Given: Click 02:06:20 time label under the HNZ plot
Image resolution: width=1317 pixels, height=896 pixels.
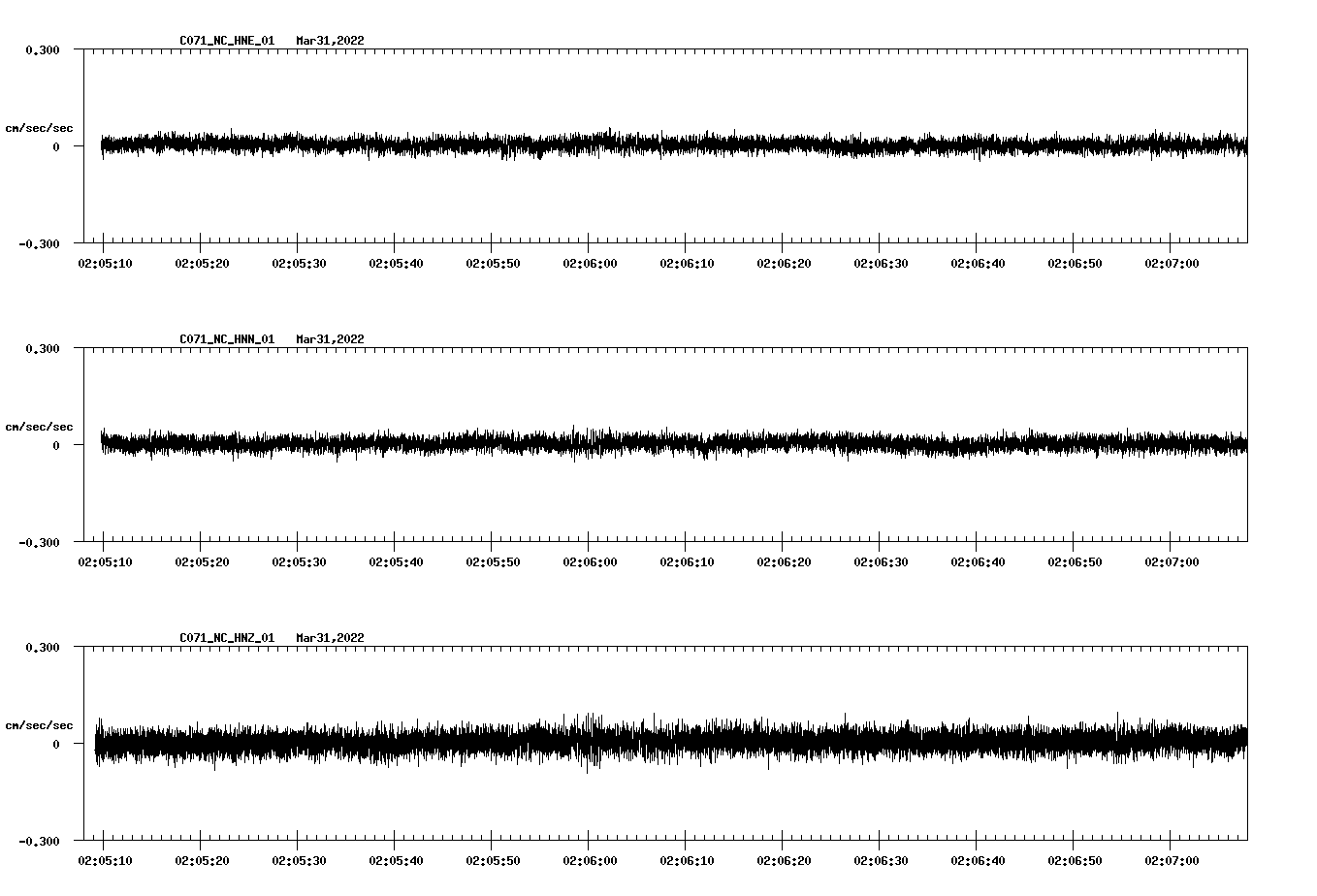Looking at the screenshot, I should [x=784, y=861].
